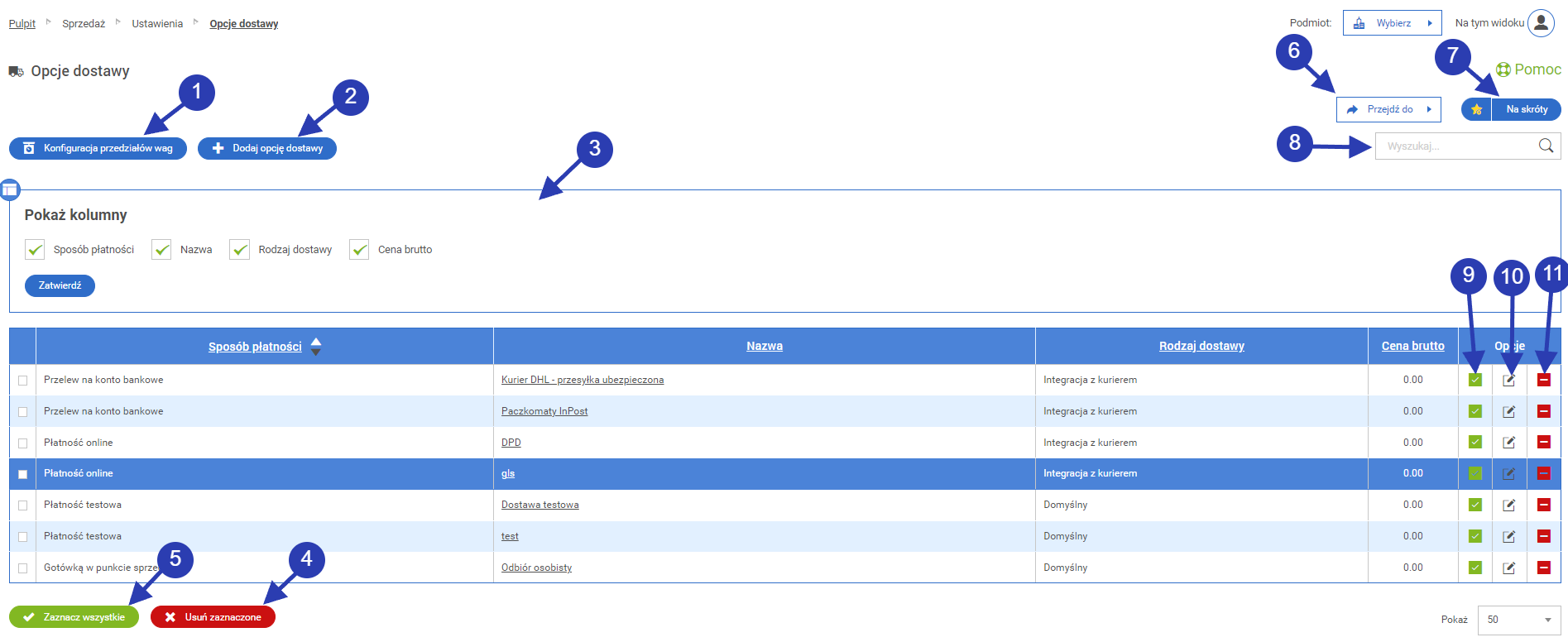Click the edit icon for Odbiór osobisty row
This screenshot has height=642, width=1568.
click(x=1508, y=568)
